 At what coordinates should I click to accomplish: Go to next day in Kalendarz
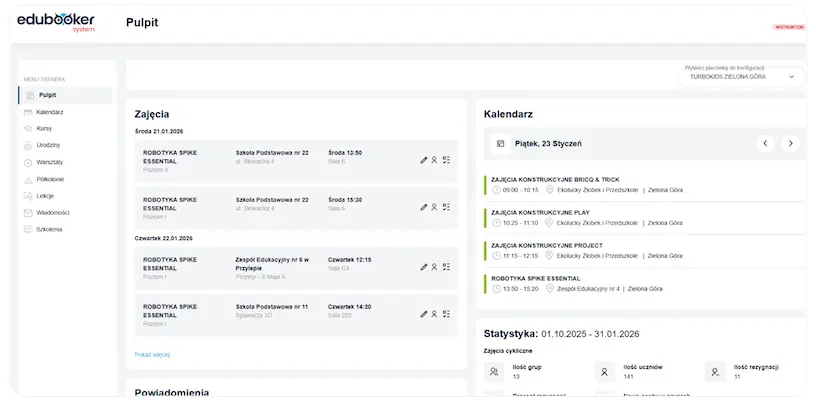tap(790, 144)
